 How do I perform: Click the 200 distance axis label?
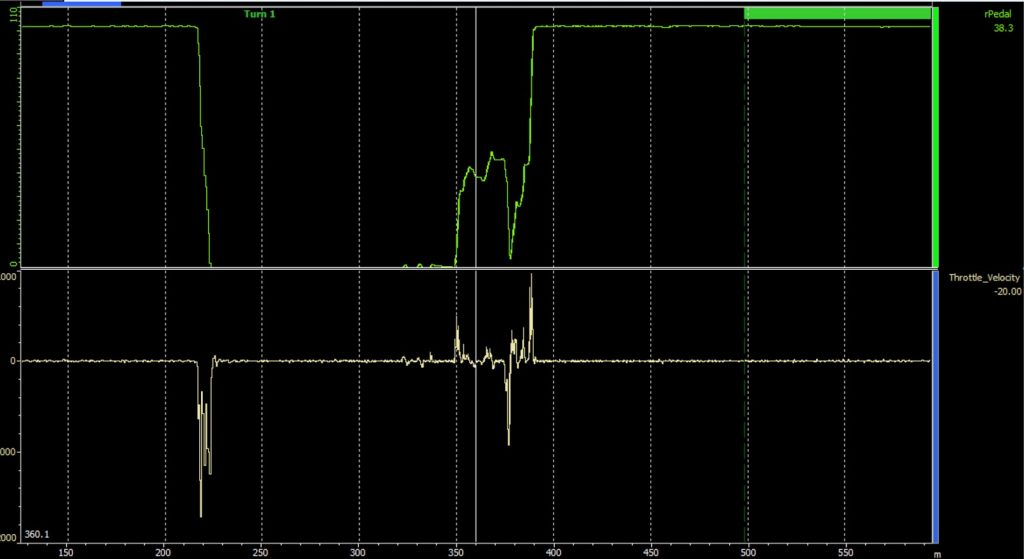point(164,550)
